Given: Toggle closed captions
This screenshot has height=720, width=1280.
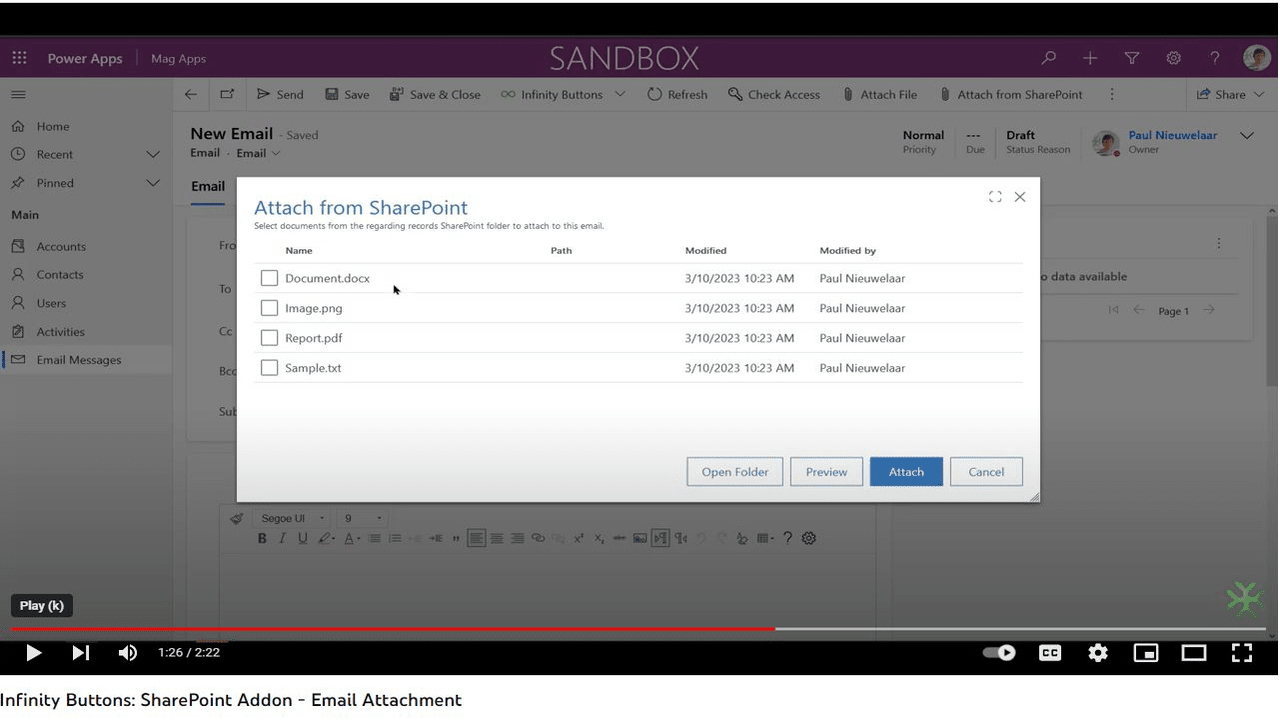Looking at the screenshot, I should point(1050,653).
